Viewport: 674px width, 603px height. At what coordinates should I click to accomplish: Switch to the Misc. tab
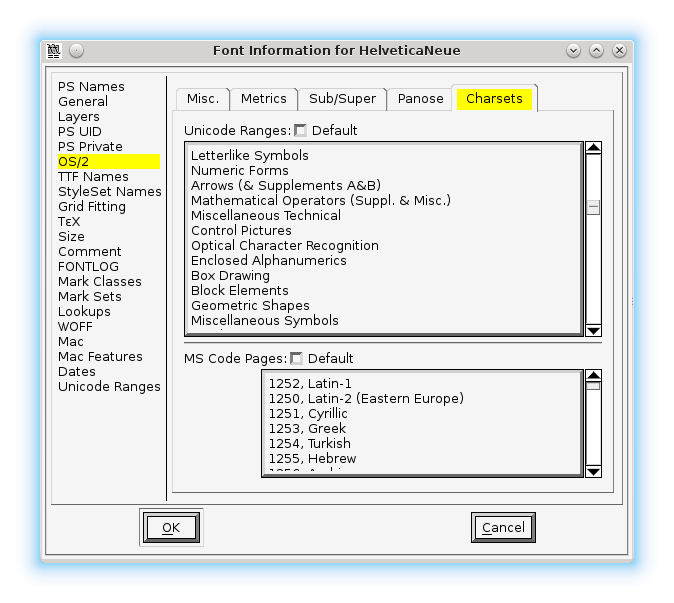pos(203,99)
